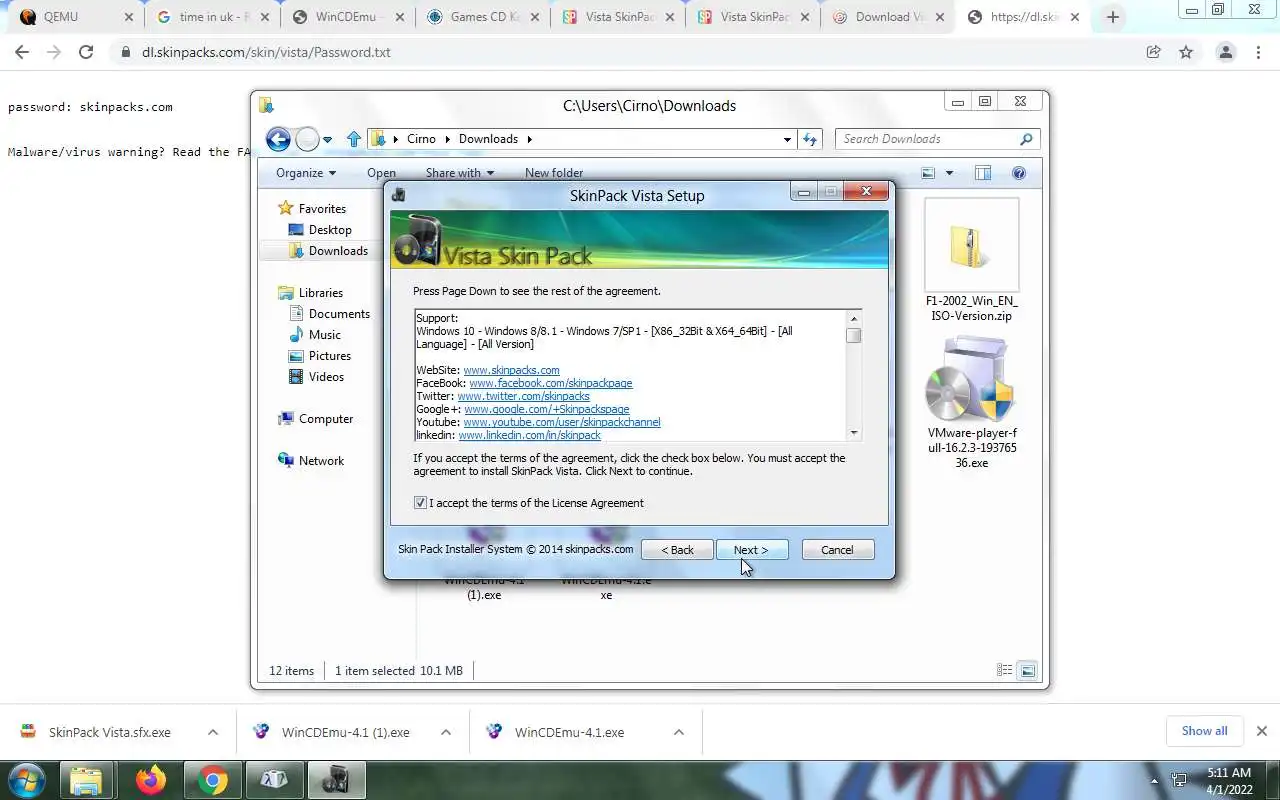Go back with the < Back button

click(677, 550)
